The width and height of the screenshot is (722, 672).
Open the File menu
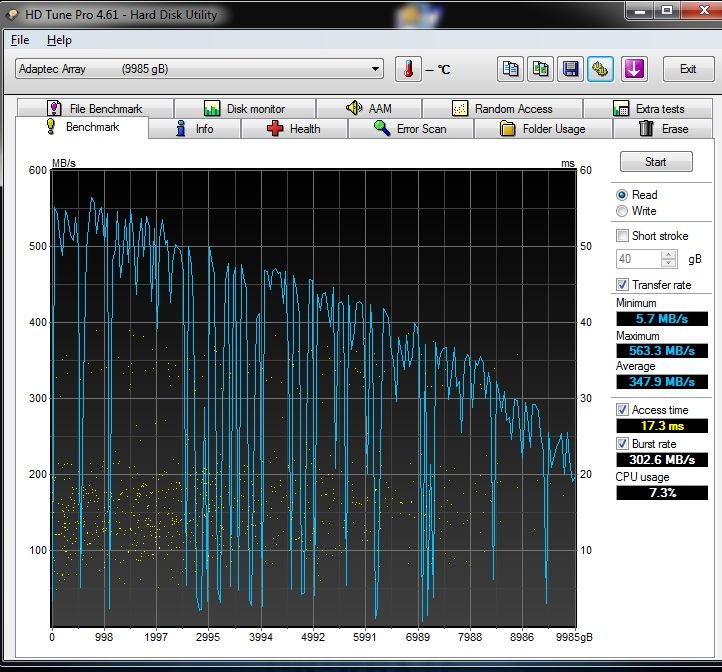click(20, 40)
